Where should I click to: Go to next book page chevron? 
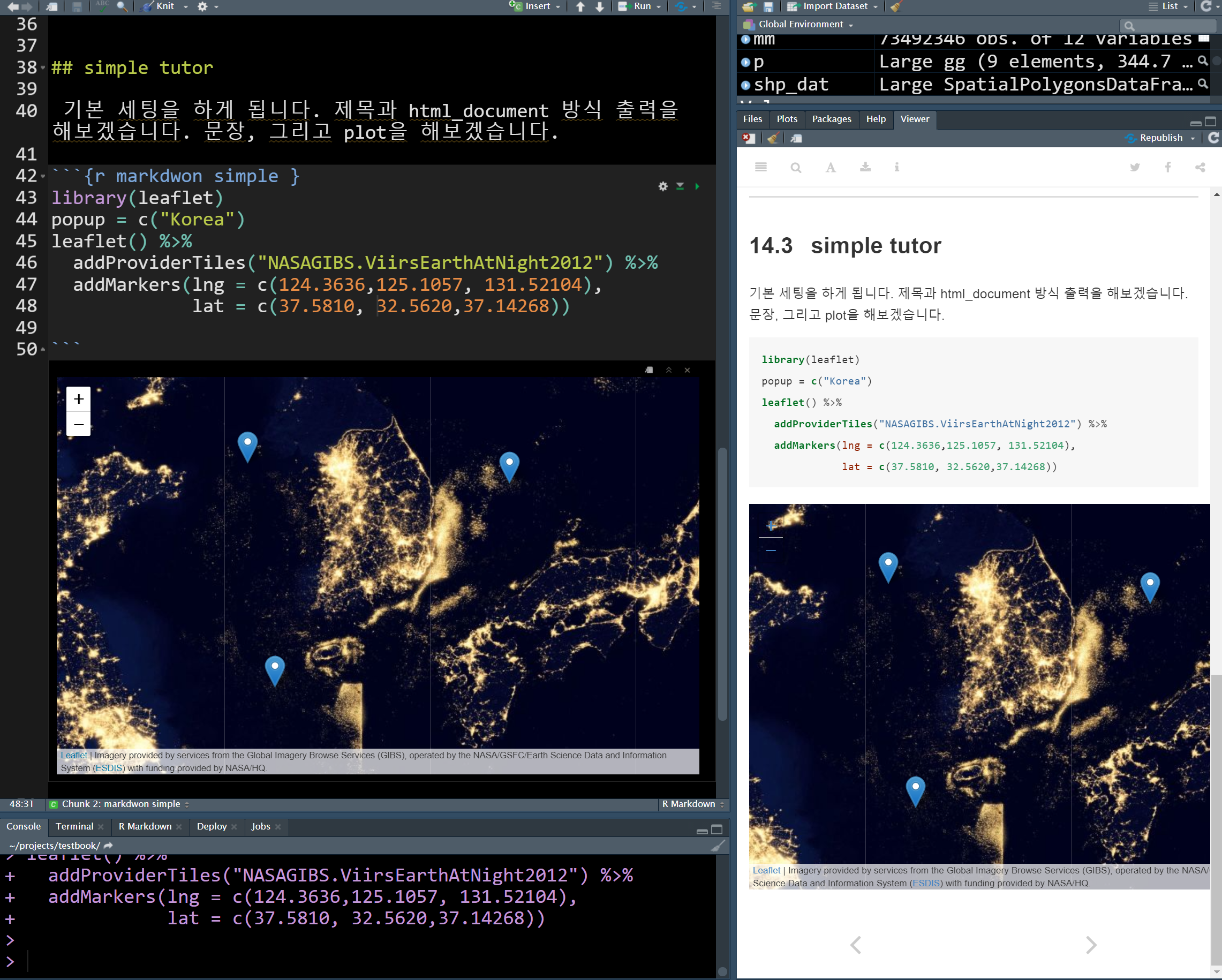pos(1091,944)
